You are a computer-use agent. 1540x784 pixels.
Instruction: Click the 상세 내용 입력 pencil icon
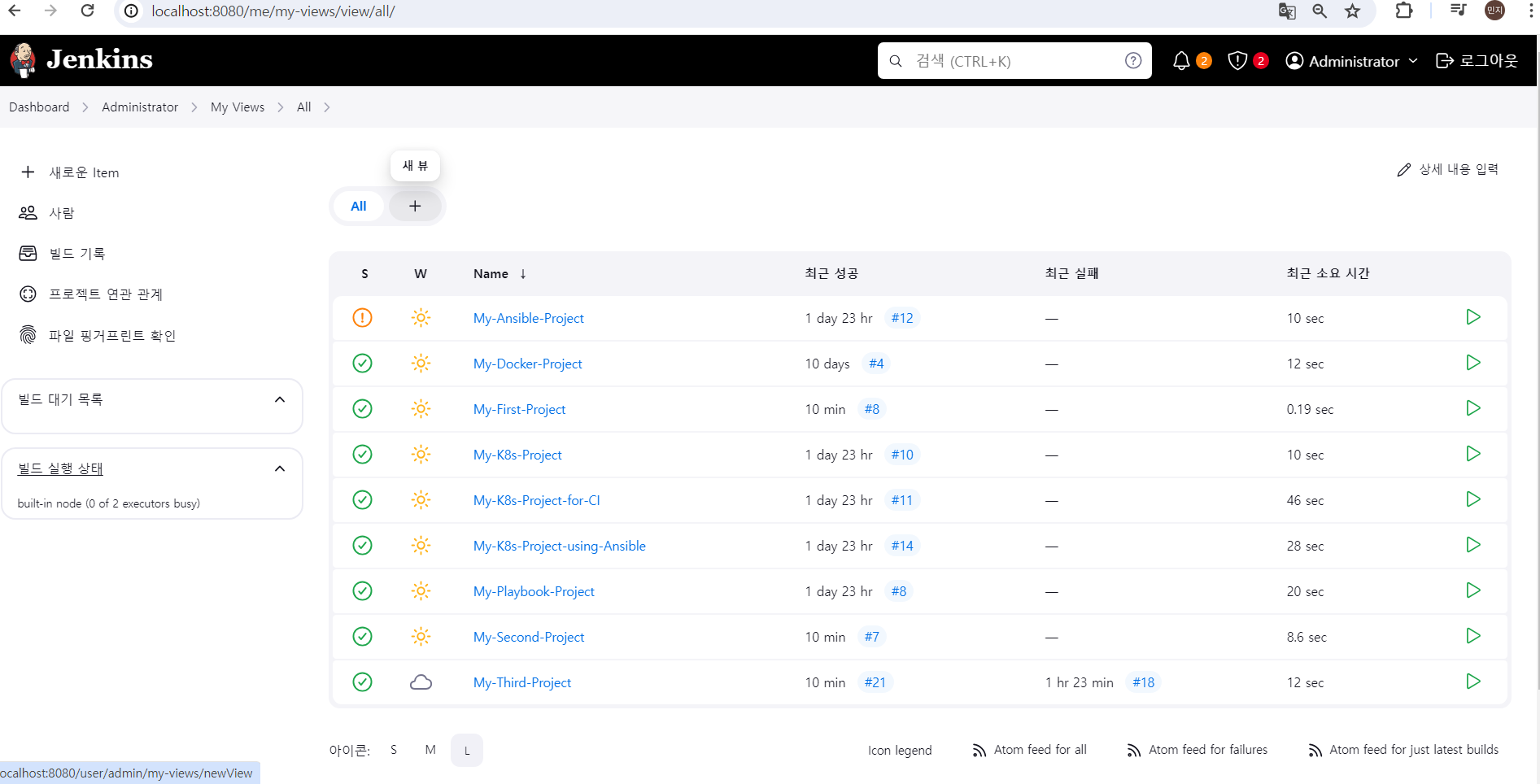pos(1403,168)
